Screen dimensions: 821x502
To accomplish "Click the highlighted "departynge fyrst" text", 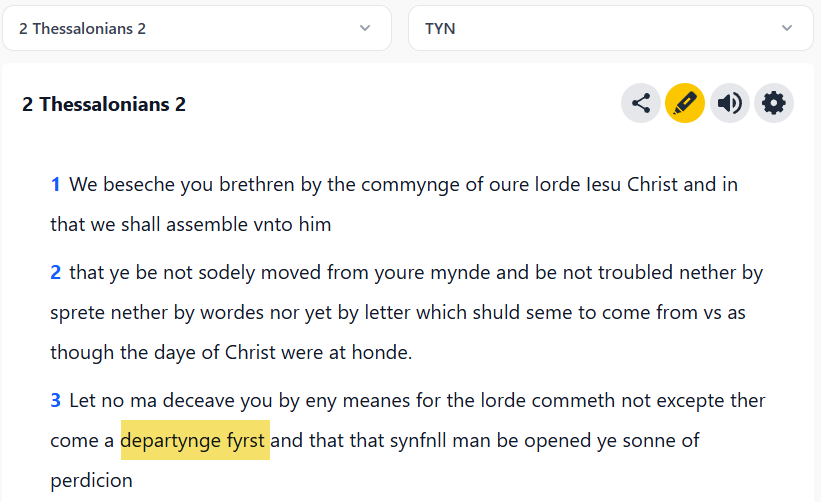I will tap(194, 441).
